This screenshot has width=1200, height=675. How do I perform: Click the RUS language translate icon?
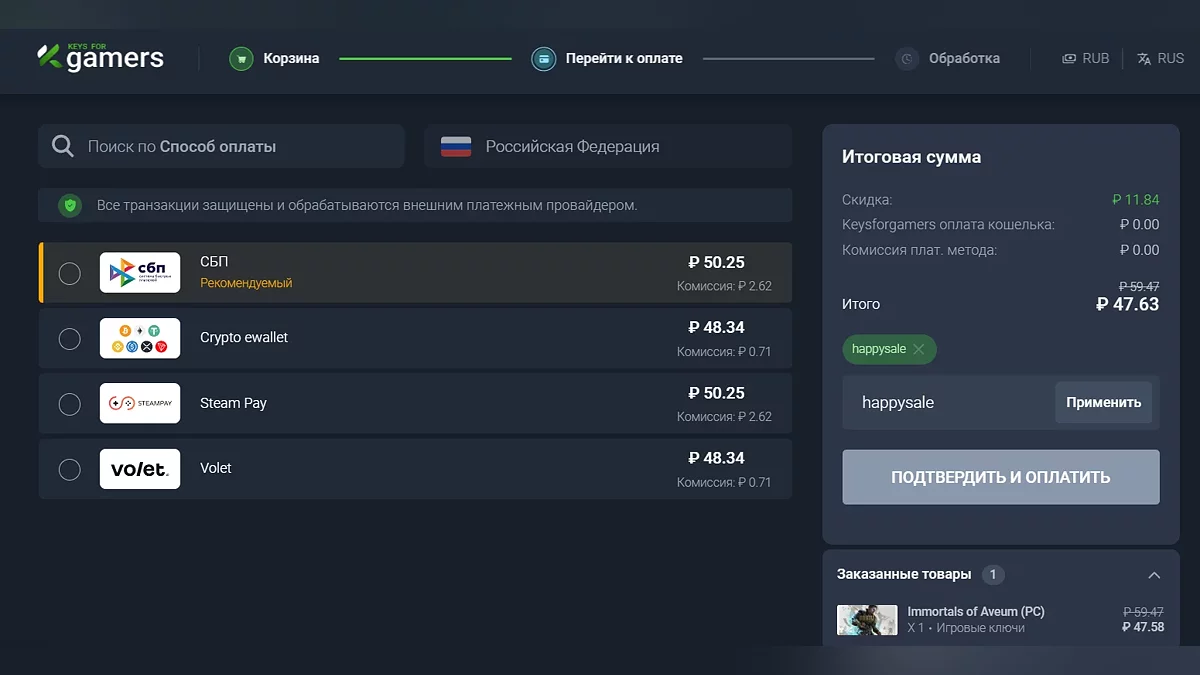(1144, 59)
